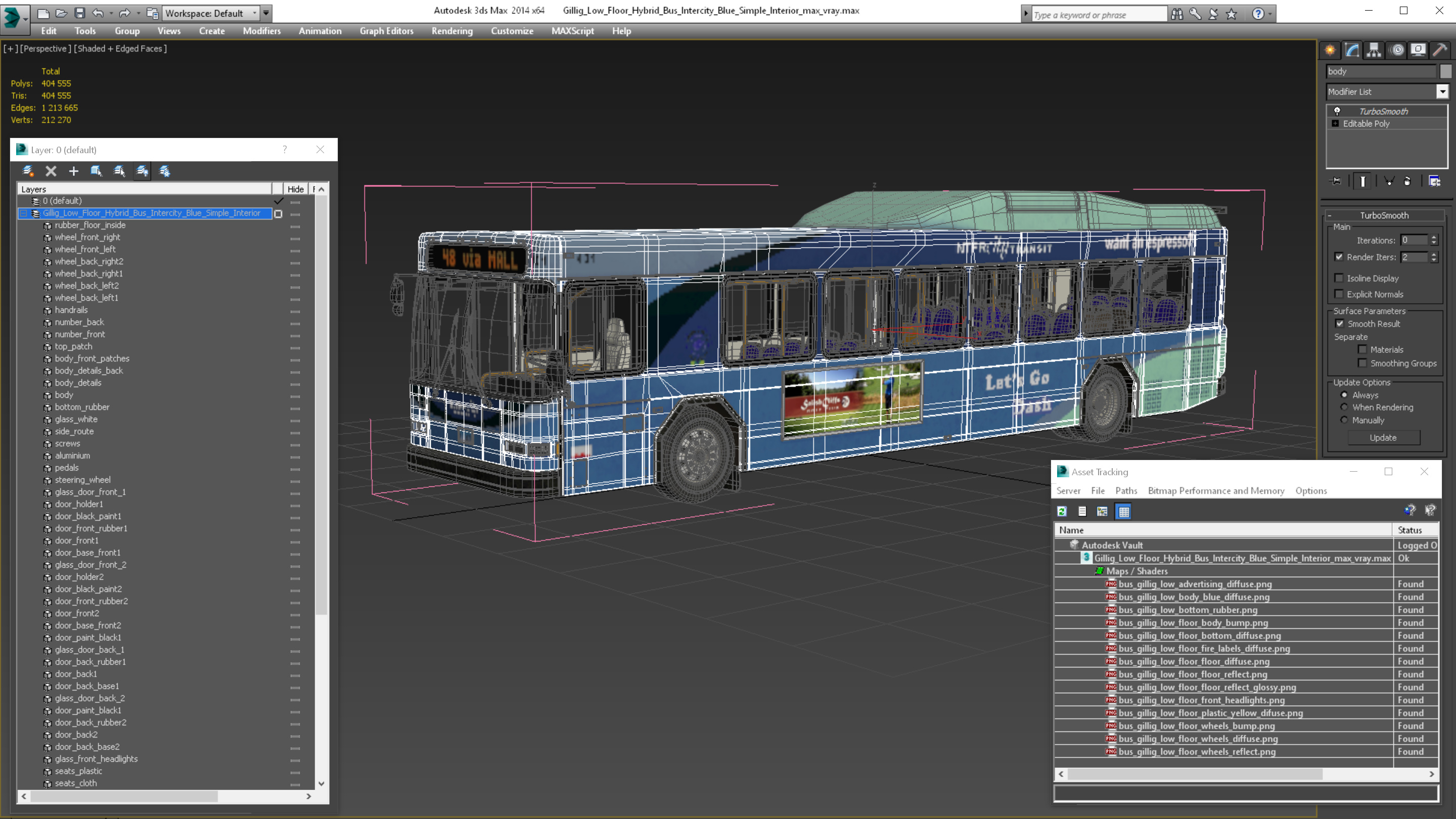
Task: Click the Update button in TurboSmooth rollout
Action: pyautogui.click(x=1383, y=437)
